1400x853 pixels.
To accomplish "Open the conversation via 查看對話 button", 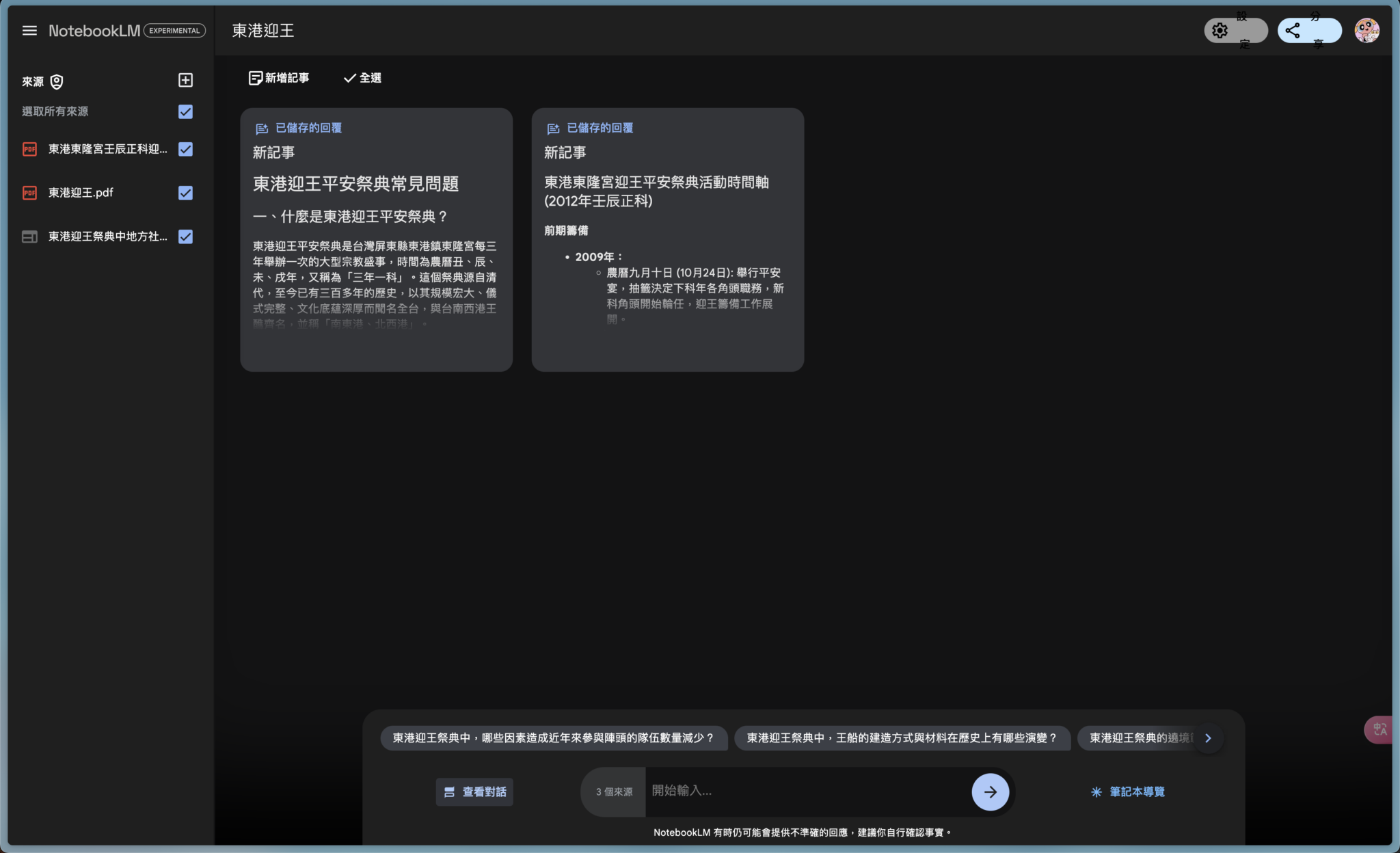I will (474, 791).
